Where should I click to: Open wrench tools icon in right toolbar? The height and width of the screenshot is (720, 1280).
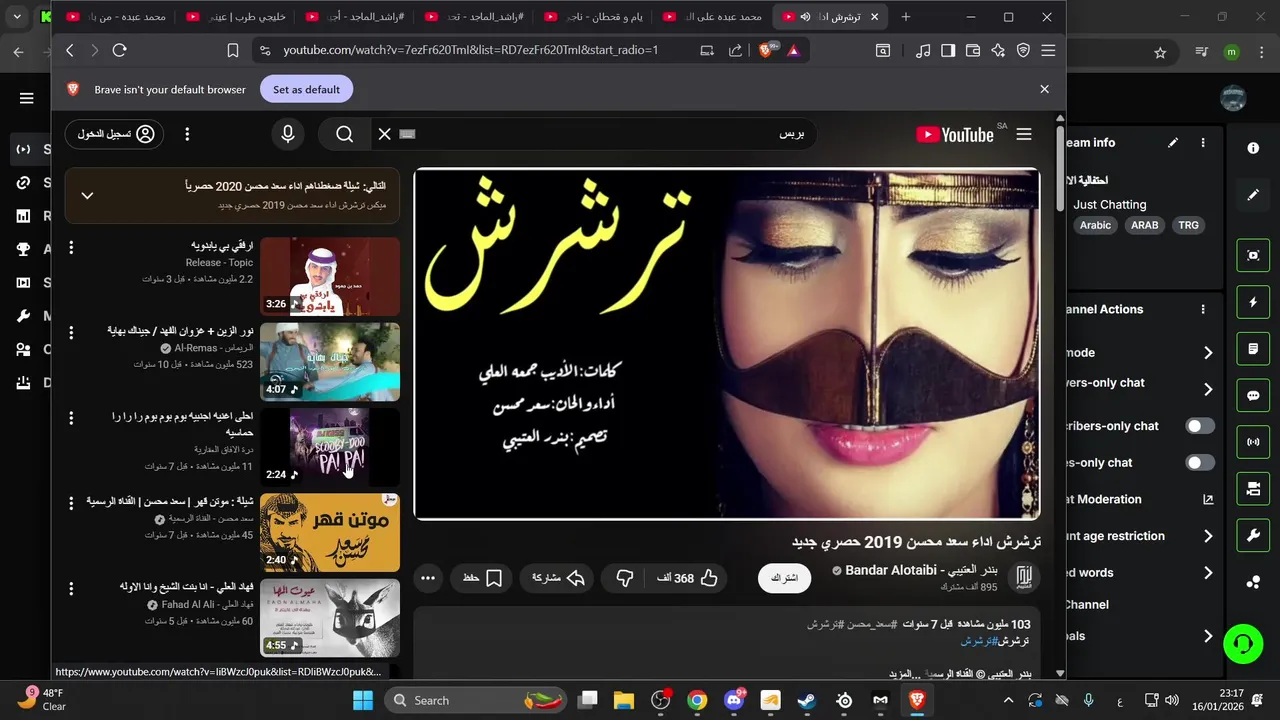tap(1253, 535)
